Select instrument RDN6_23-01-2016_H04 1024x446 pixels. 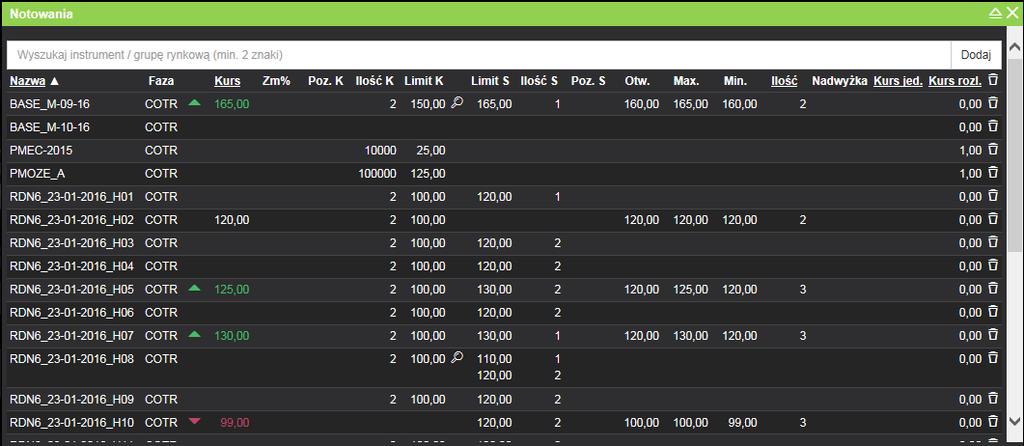coord(72,266)
